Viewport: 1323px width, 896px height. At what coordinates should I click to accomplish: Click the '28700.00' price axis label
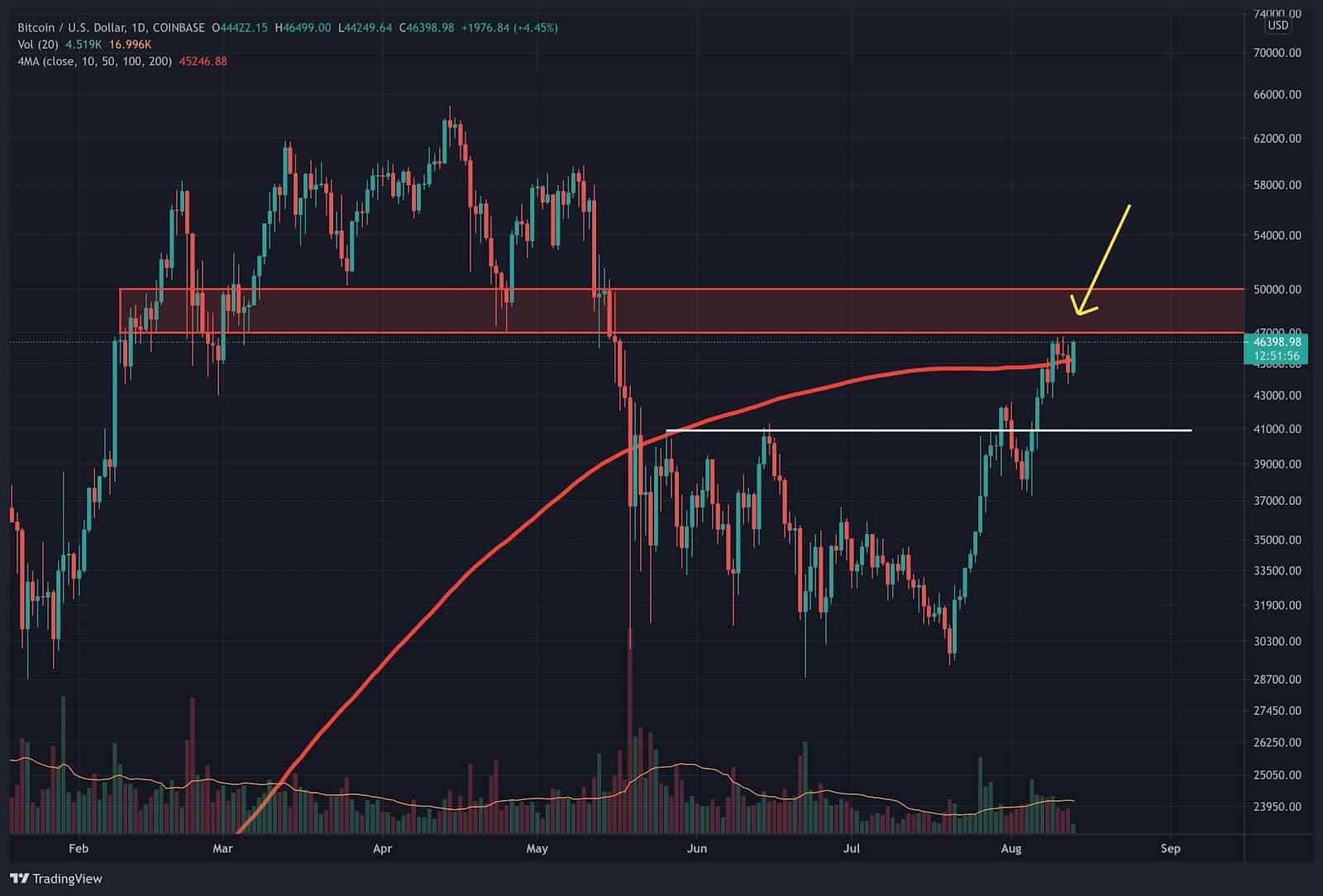pos(1277,679)
